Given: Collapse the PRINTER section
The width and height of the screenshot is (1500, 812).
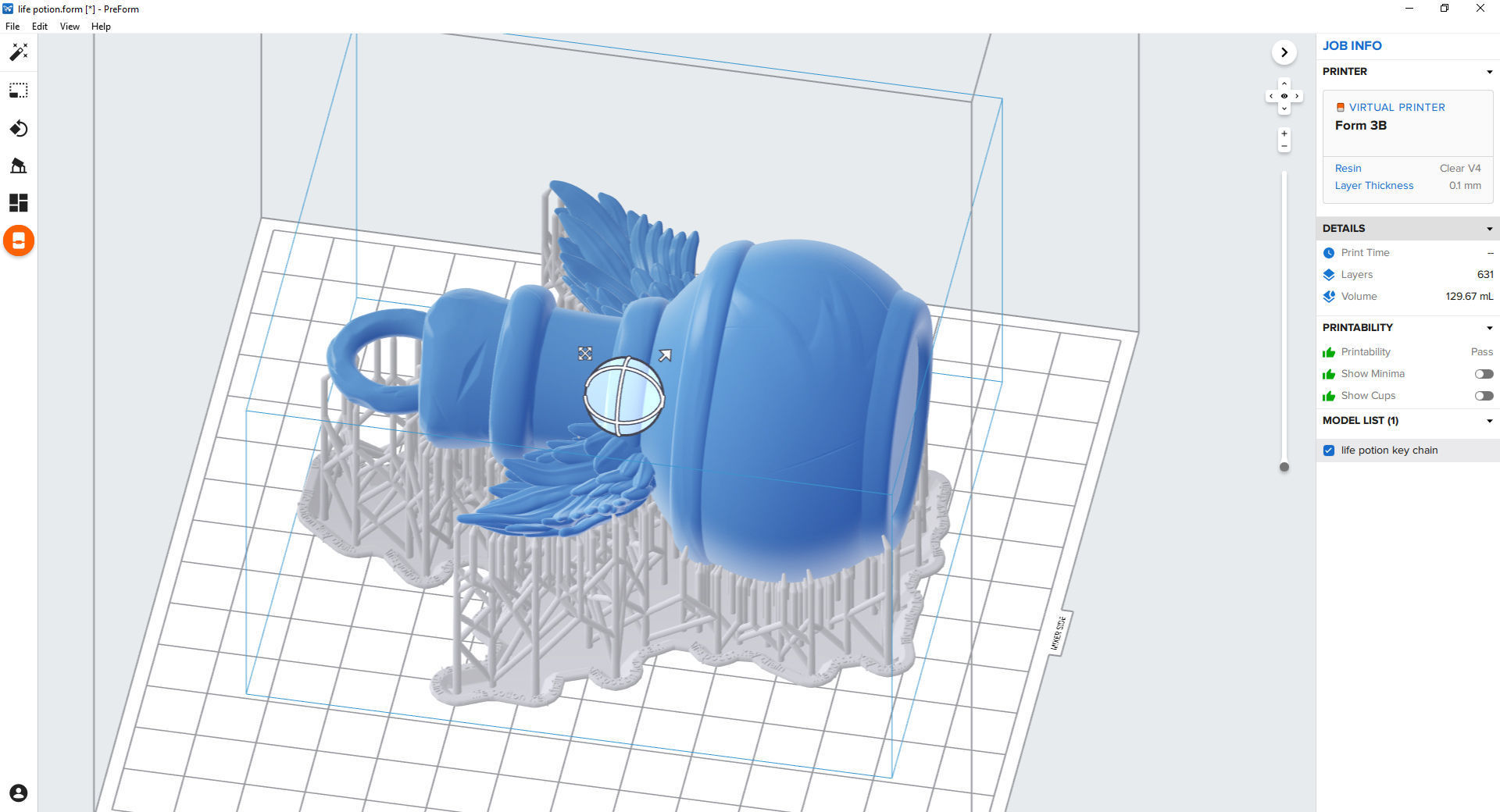Looking at the screenshot, I should coord(1489,72).
